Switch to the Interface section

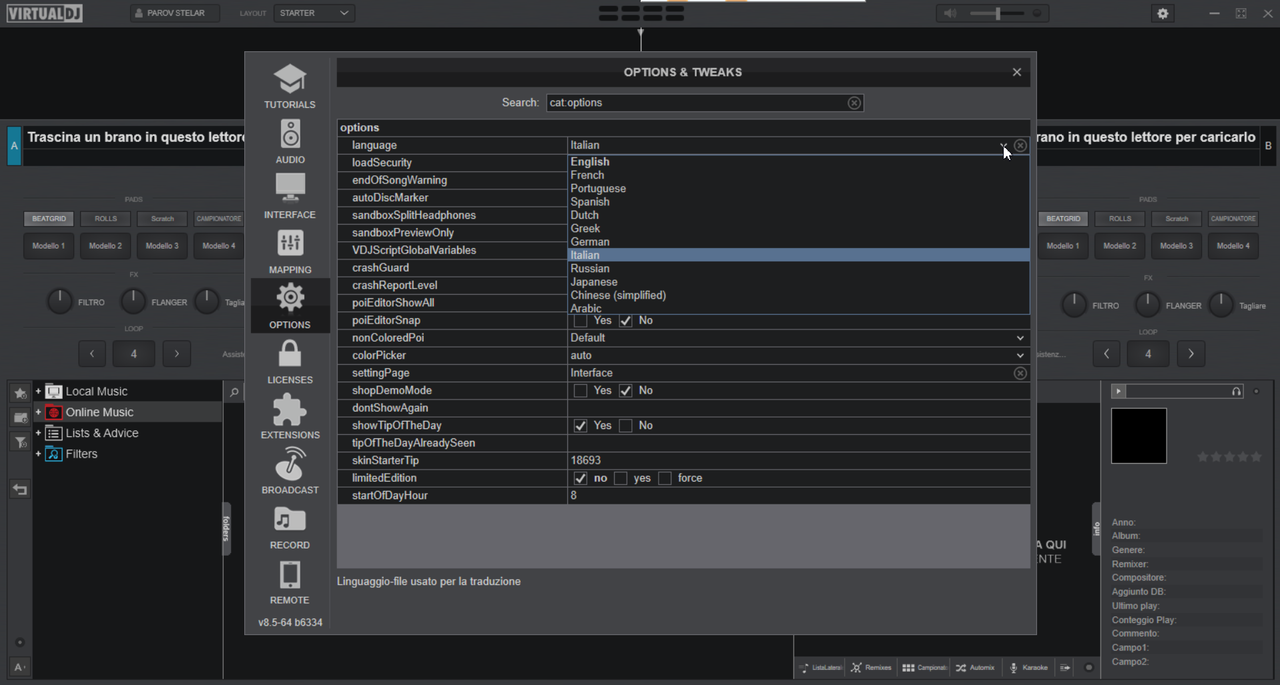click(x=290, y=197)
